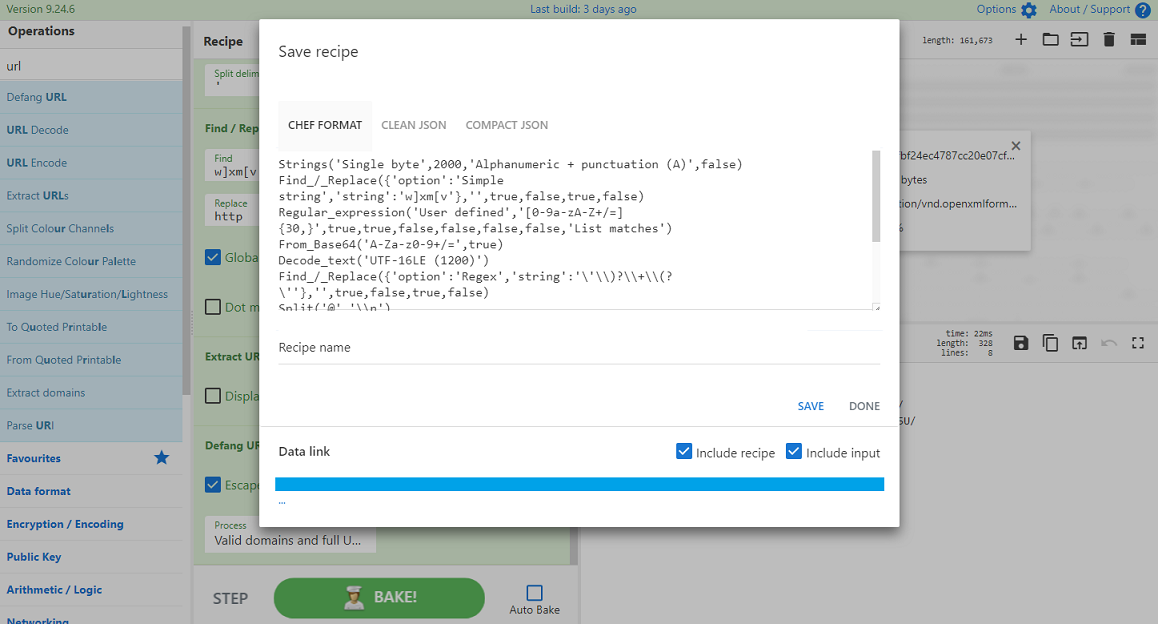The height and width of the screenshot is (624, 1158).
Task: Open Process dropdown showing Valid domains
Action: [290, 534]
